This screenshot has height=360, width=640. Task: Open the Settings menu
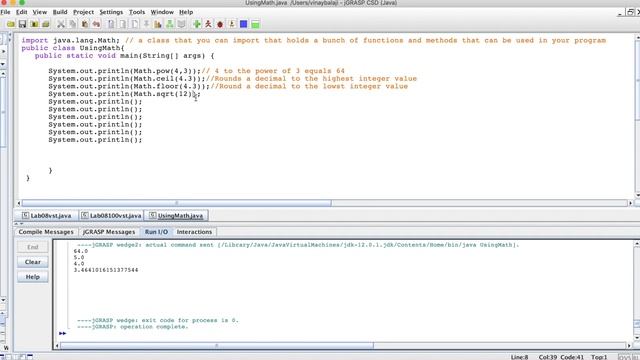tap(111, 12)
